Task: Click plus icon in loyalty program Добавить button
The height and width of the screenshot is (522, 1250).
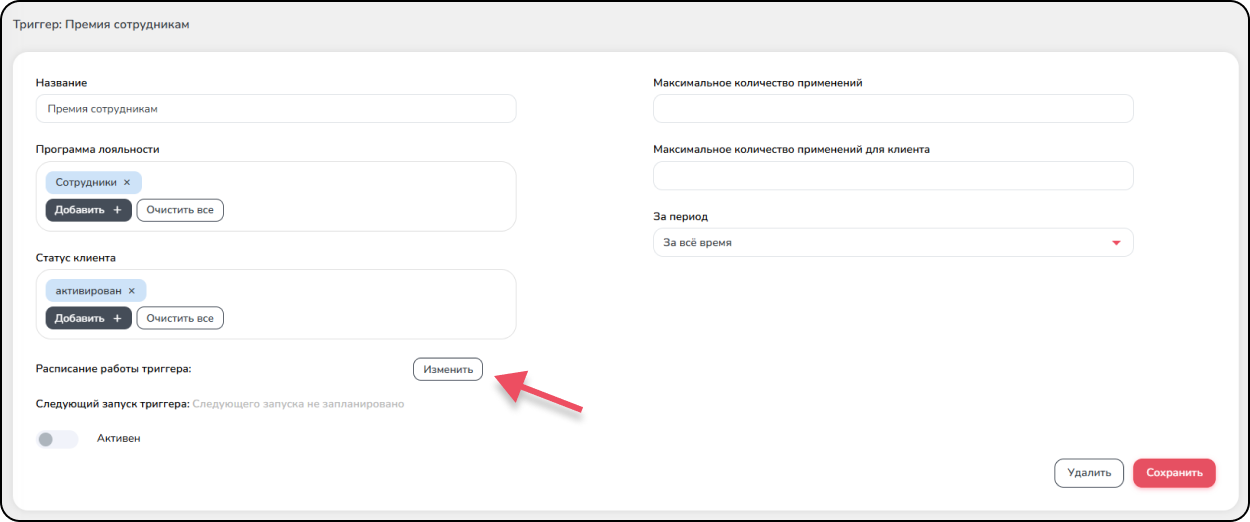Action: pos(117,210)
